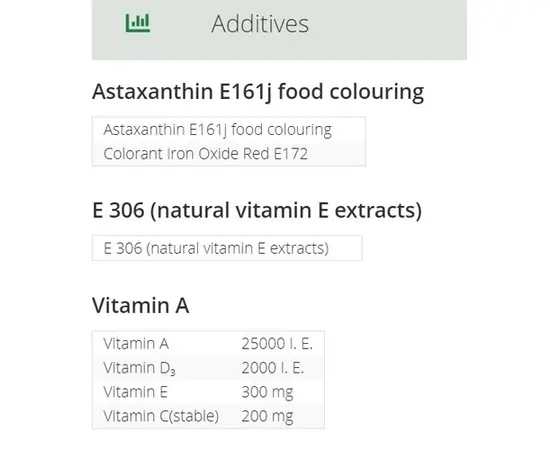Select the Vitamin D3 row label
This screenshot has height=450, width=550.
click(x=139, y=368)
